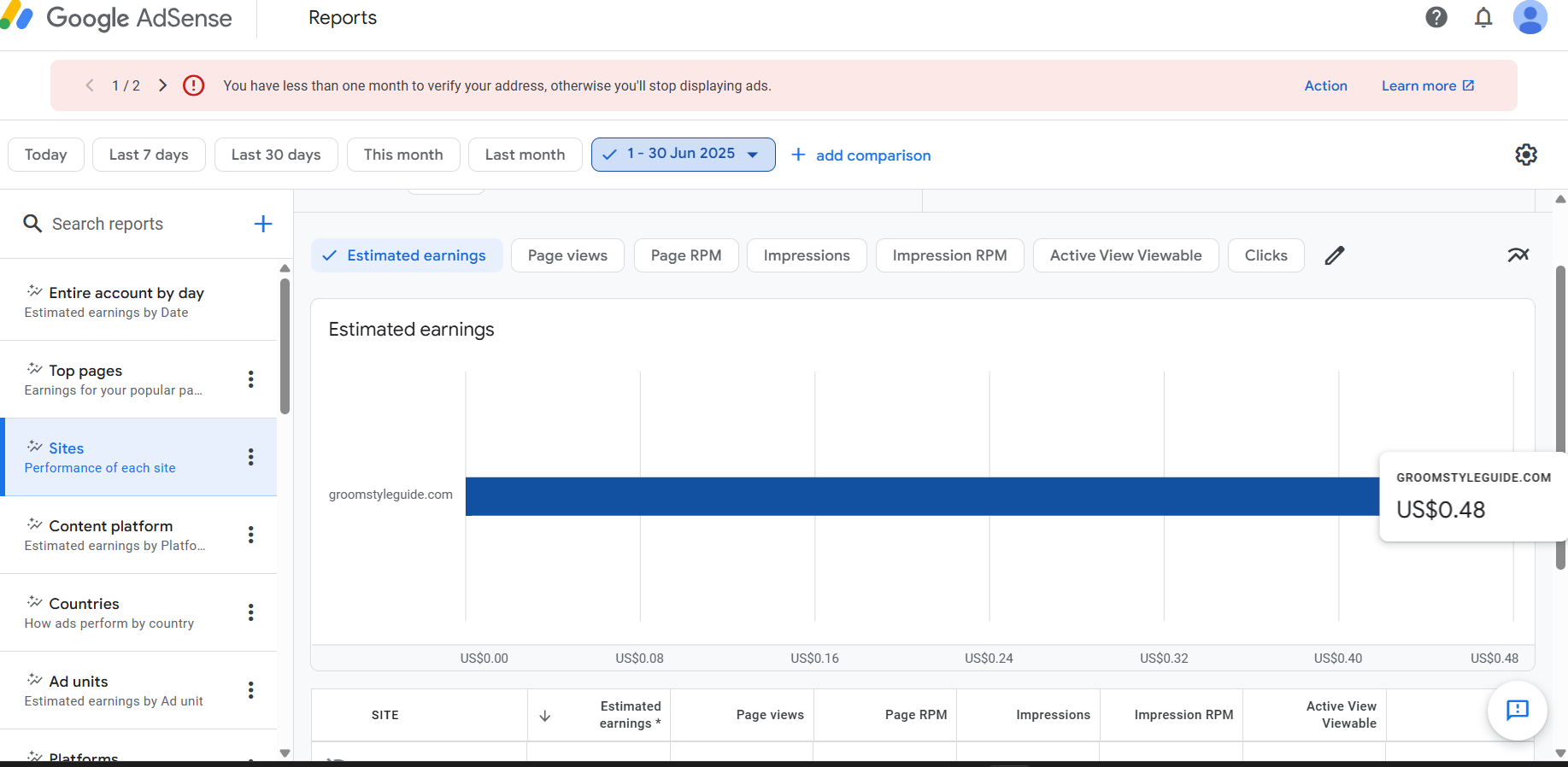Edit metrics with the pencil icon

click(1335, 255)
